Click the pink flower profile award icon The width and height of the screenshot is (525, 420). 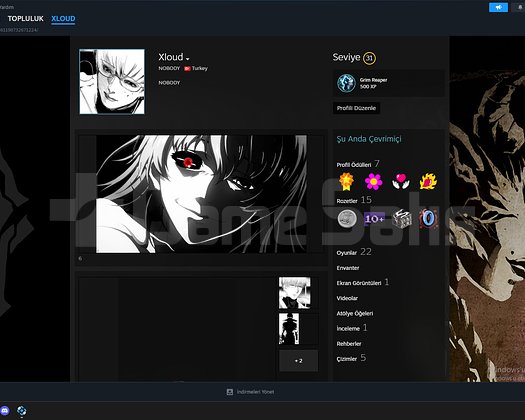pos(373,182)
